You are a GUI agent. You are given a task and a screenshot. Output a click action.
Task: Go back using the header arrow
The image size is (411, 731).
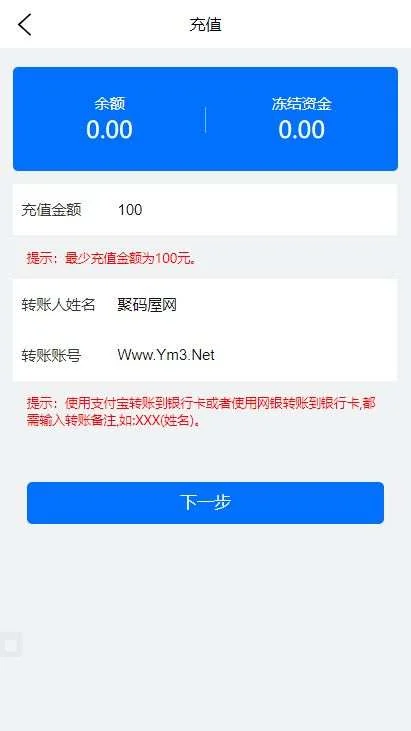(x=25, y=24)
